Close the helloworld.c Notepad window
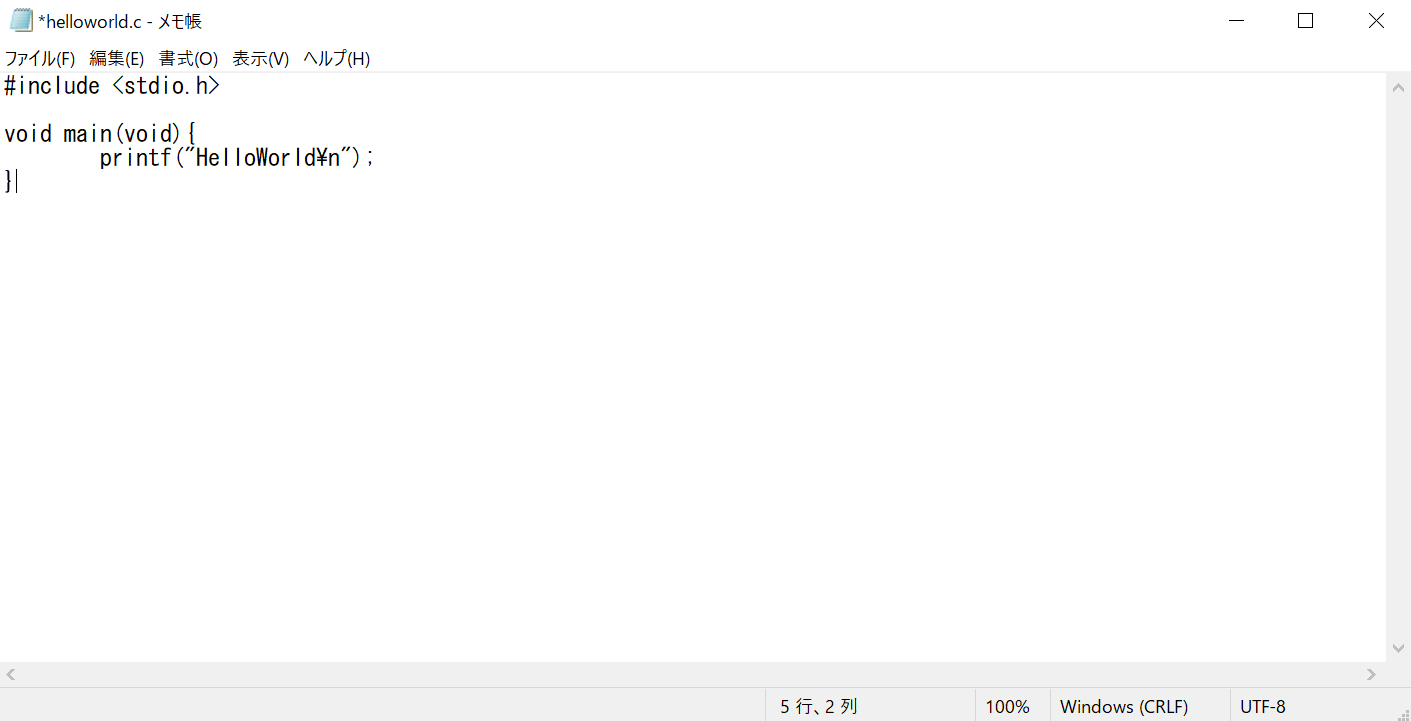This screenshot has height=721, width=1411. pos(1376,21)
